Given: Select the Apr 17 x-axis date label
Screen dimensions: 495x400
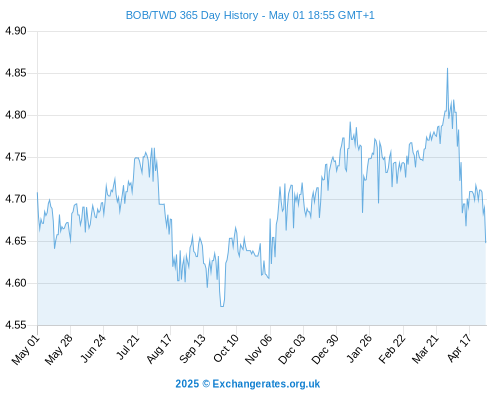Looking at the screenshot, I should pos(459,348).
